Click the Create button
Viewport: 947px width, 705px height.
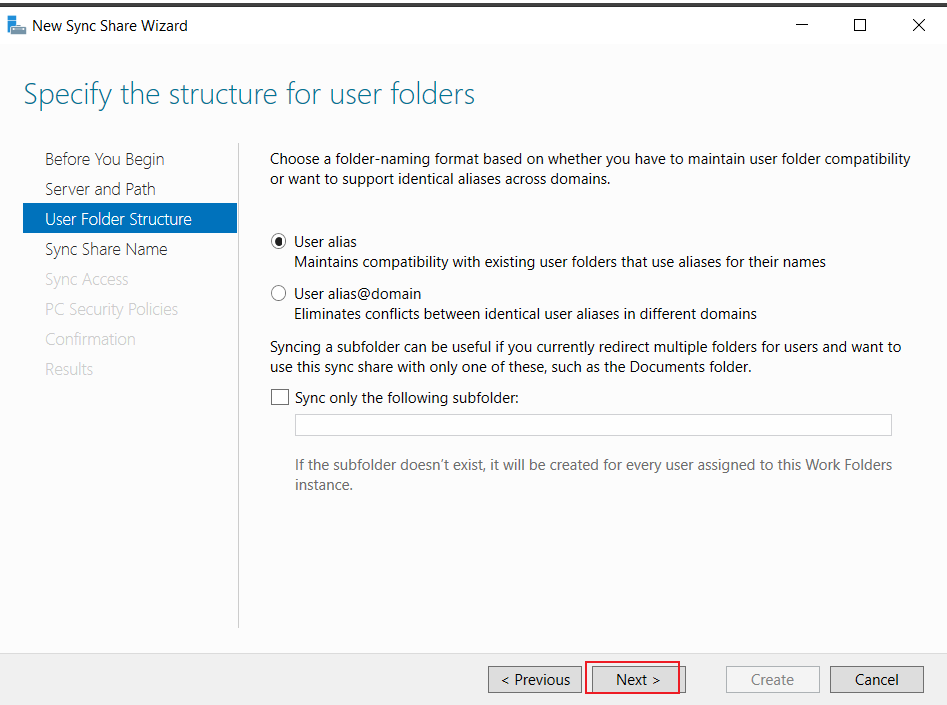(x=772, y=680)
